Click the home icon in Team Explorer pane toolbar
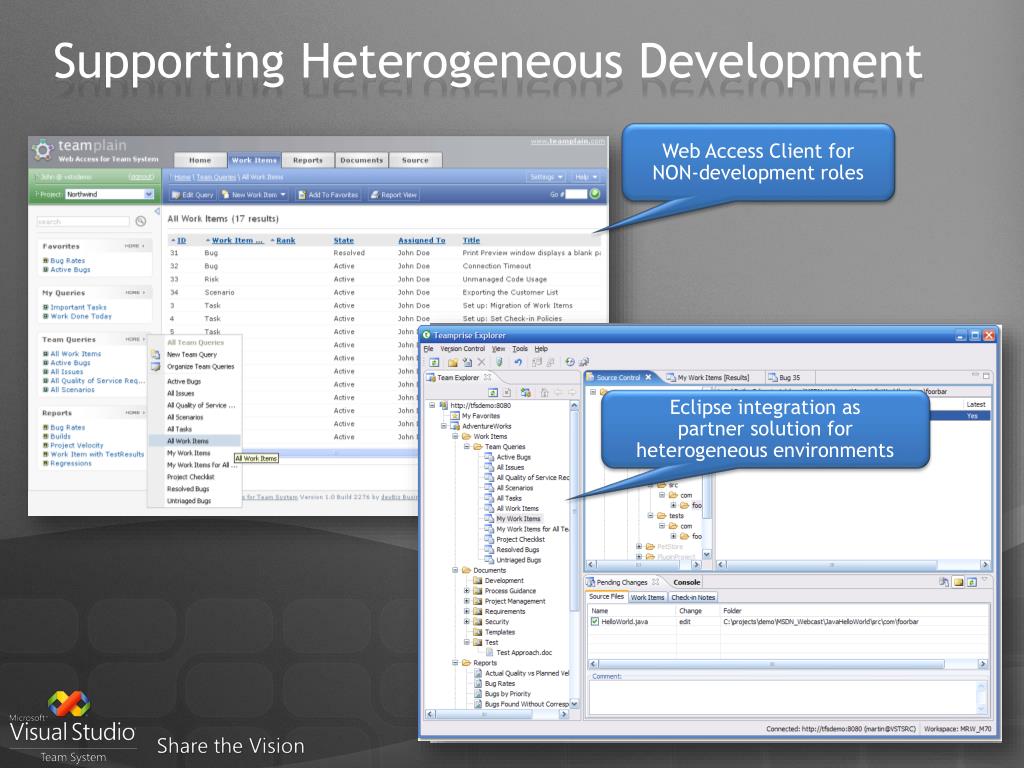The image size is (1024, 768). click(544, 392)
